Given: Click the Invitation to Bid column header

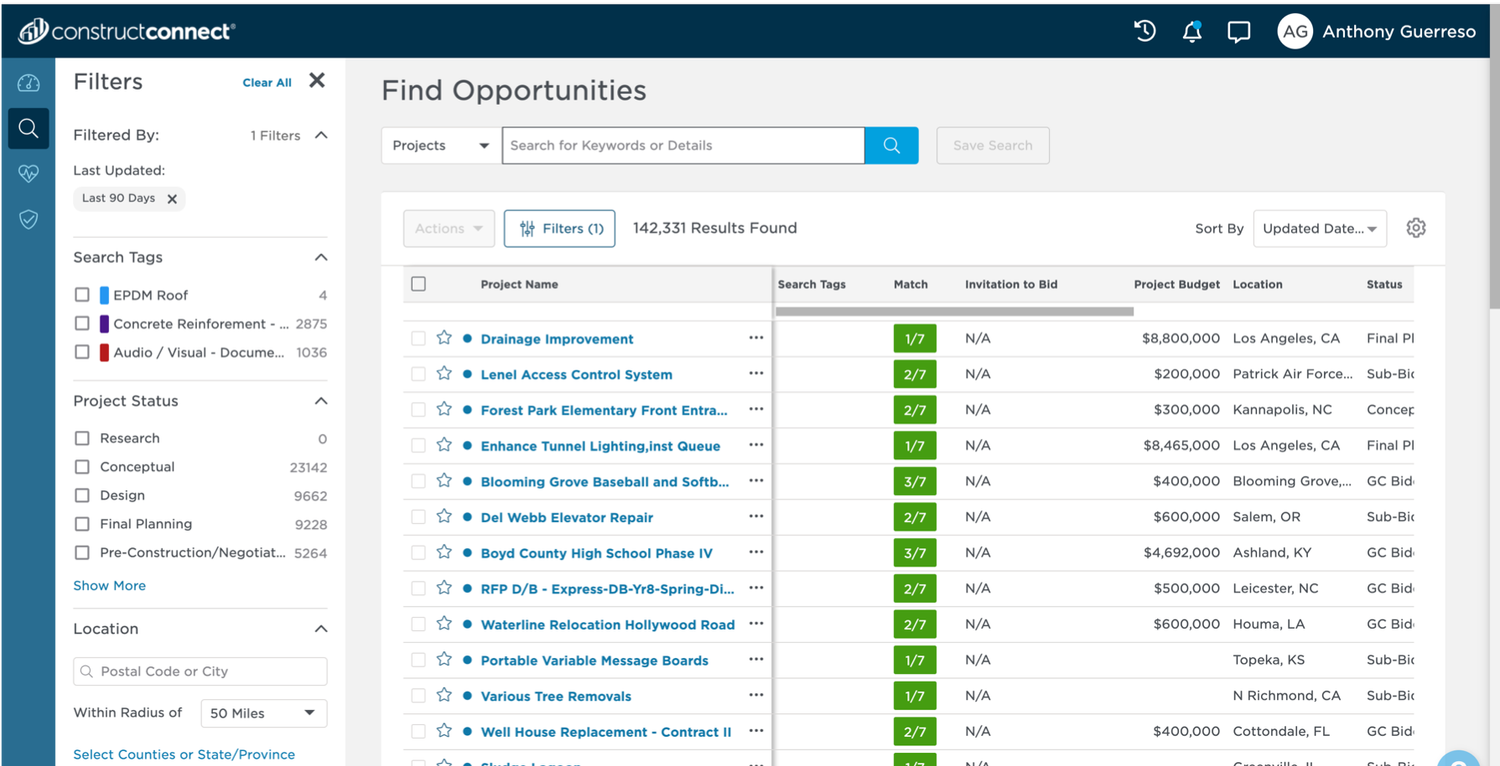Looking at the screenshot, I should (x=1011, y=284).
